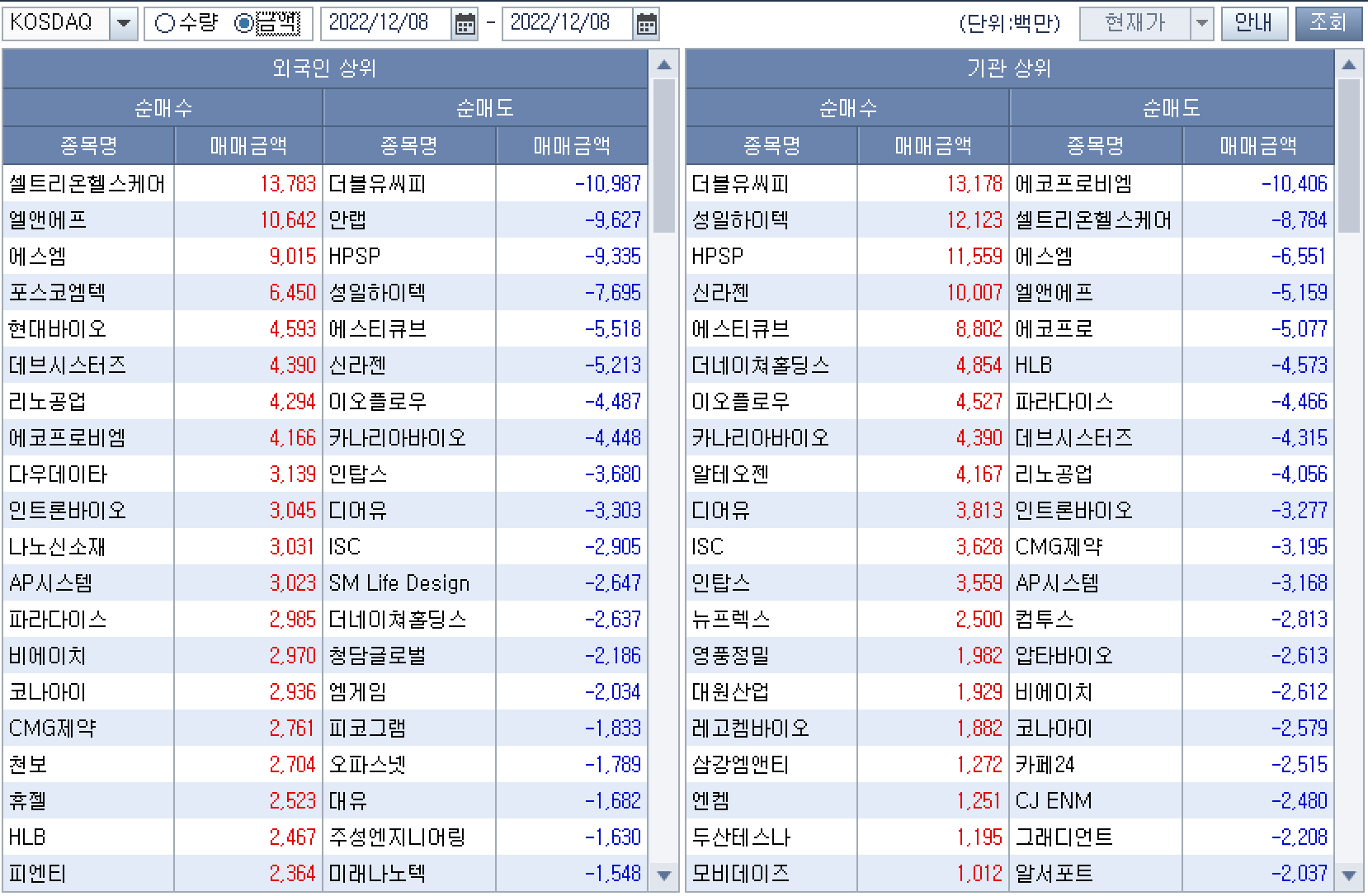Screen dimensions: 1368x896
Task: Select 알서포트 row
Action: (x=1096, y=874)
